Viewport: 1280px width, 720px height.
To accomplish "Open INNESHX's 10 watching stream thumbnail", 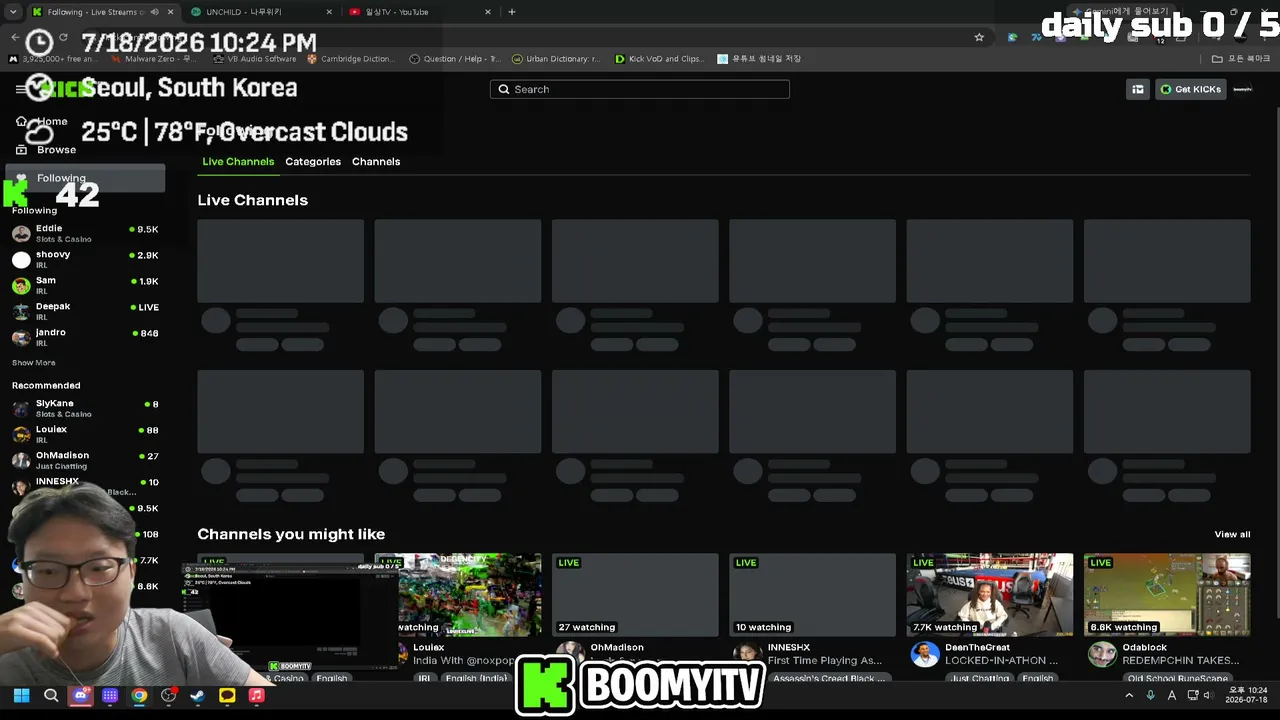I will (x=812, y=595).
